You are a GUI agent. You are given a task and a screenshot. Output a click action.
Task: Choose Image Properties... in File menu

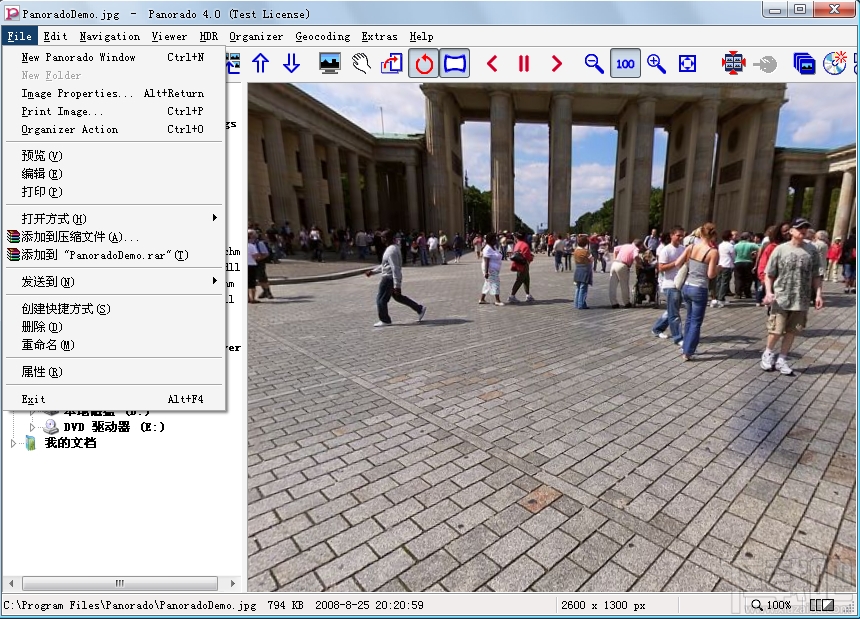pos(113,93)
